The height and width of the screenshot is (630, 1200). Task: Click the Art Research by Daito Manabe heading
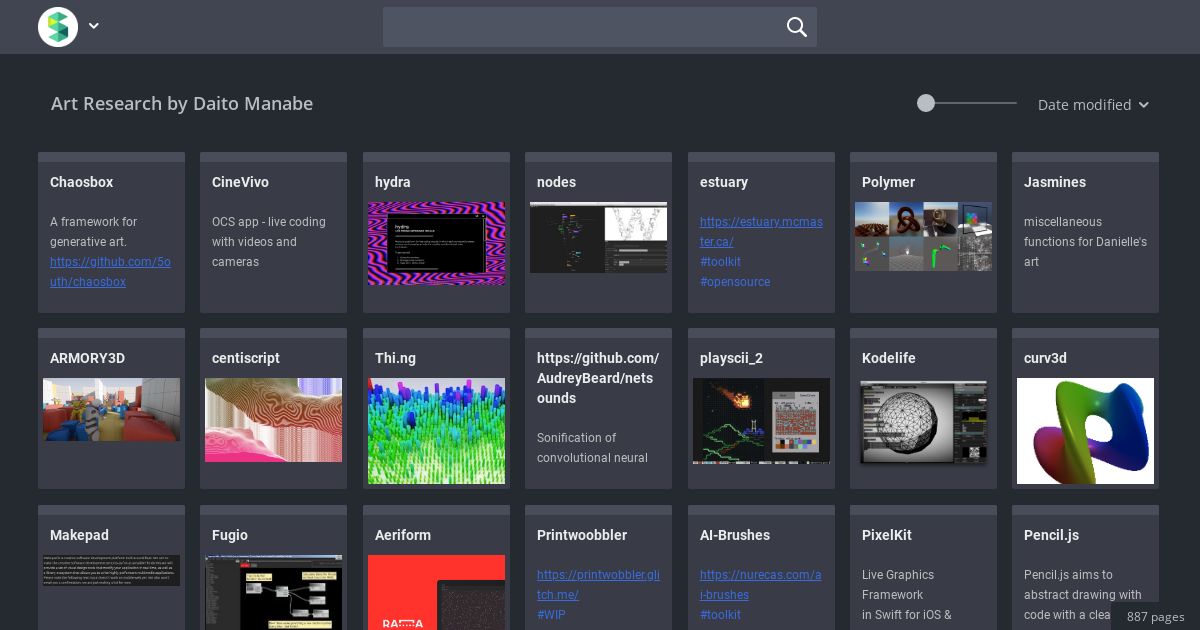182,104
